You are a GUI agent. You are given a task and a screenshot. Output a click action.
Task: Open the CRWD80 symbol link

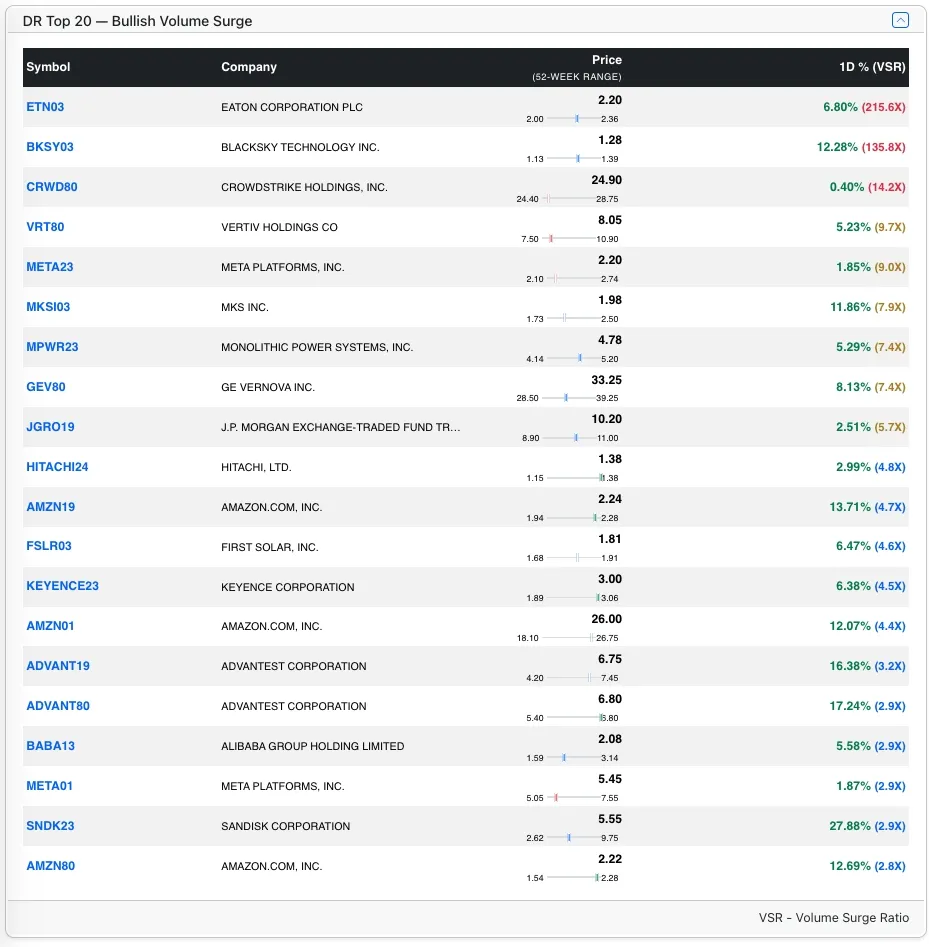[51, 187]
